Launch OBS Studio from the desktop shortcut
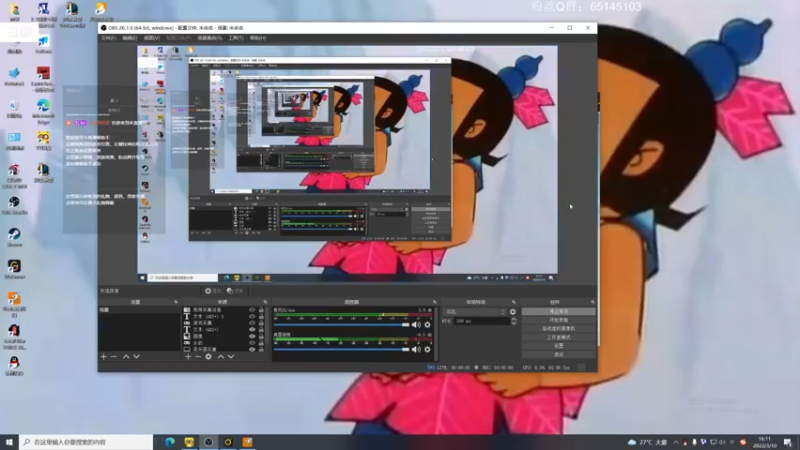Viewport: 800px width, 450px height. tap(14, 205)
